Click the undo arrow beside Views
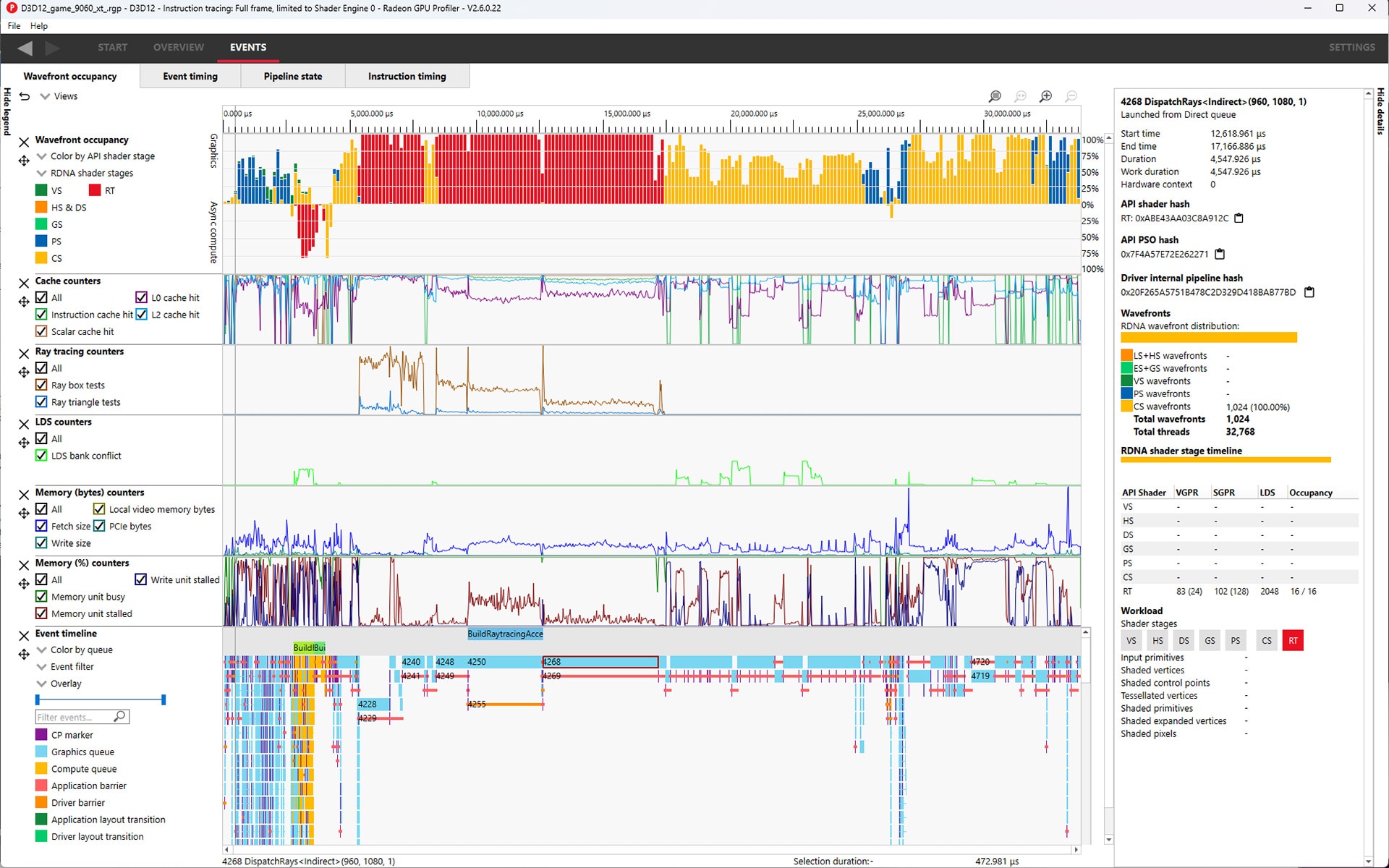1389x868 pixels. [x=25, y=96]
